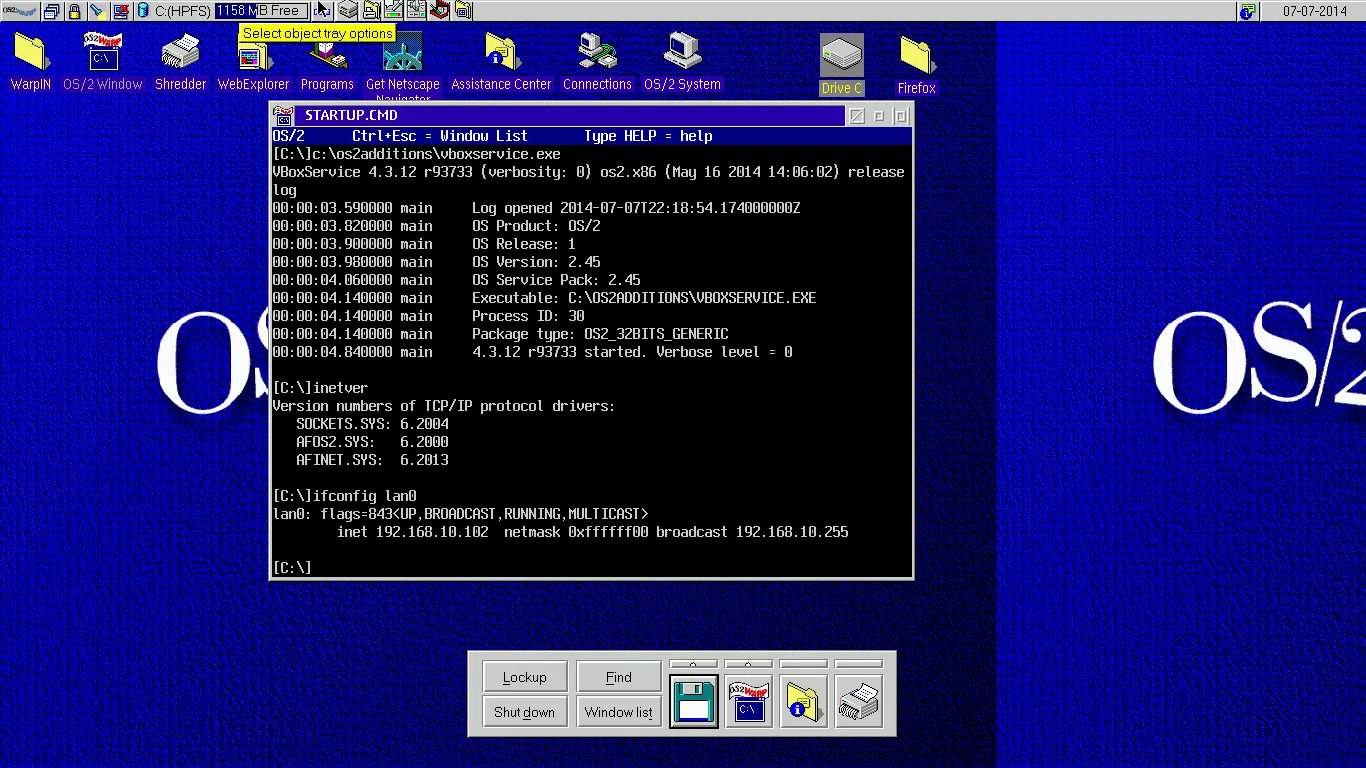Image resolution: width=1366 pixels, height=768 pixels.
Task: Select the Shredder desktop icon
Action: pos(180,62)
